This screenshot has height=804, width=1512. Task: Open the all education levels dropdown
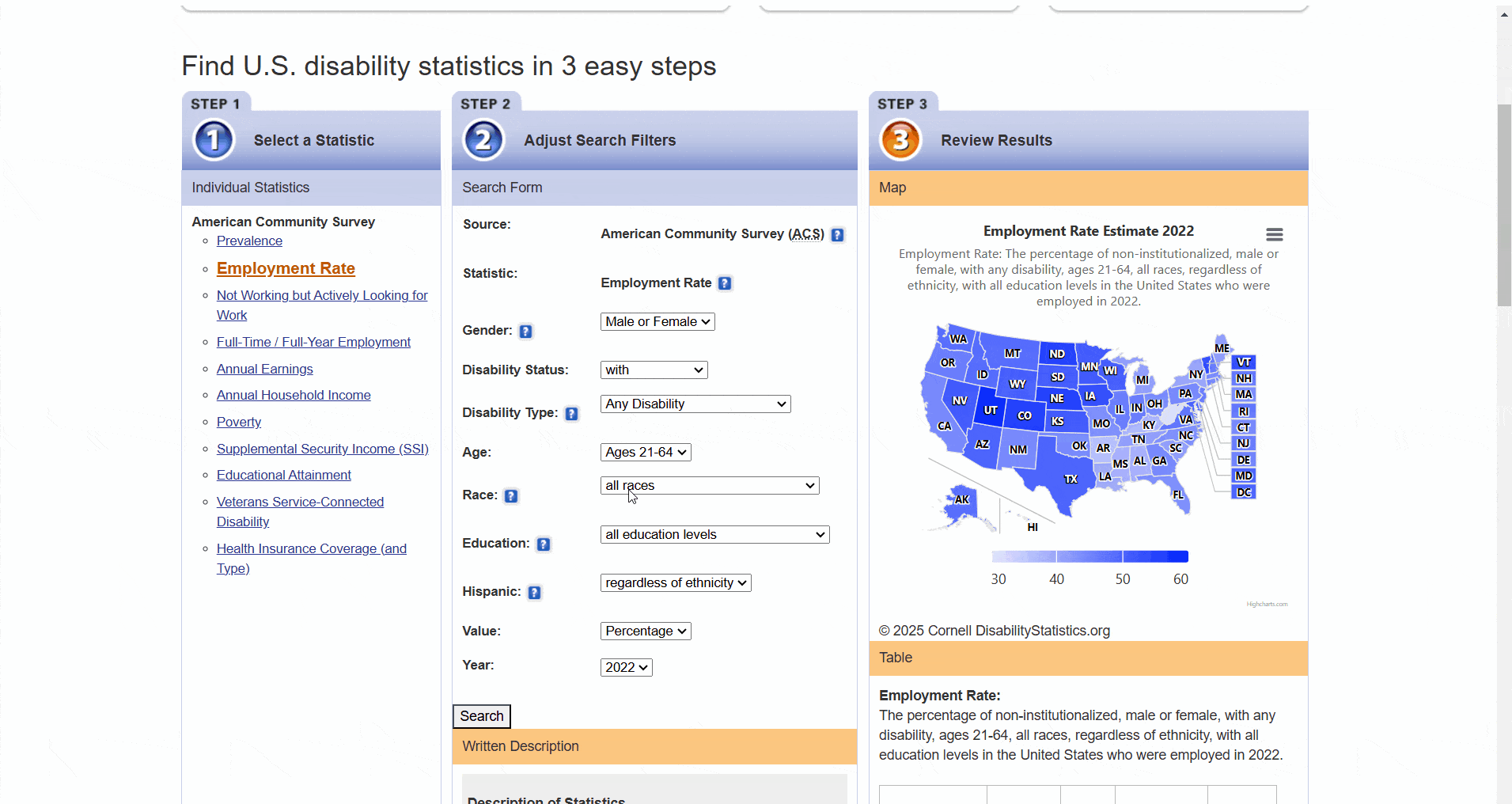click(714, 535)
